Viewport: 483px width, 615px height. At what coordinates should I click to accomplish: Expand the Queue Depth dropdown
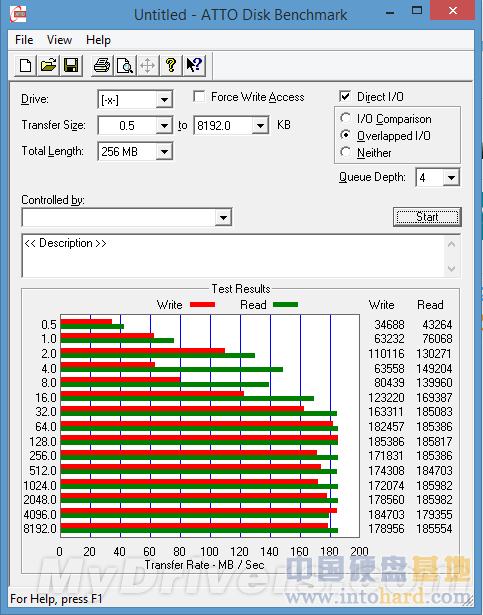(x=452, y=178)
